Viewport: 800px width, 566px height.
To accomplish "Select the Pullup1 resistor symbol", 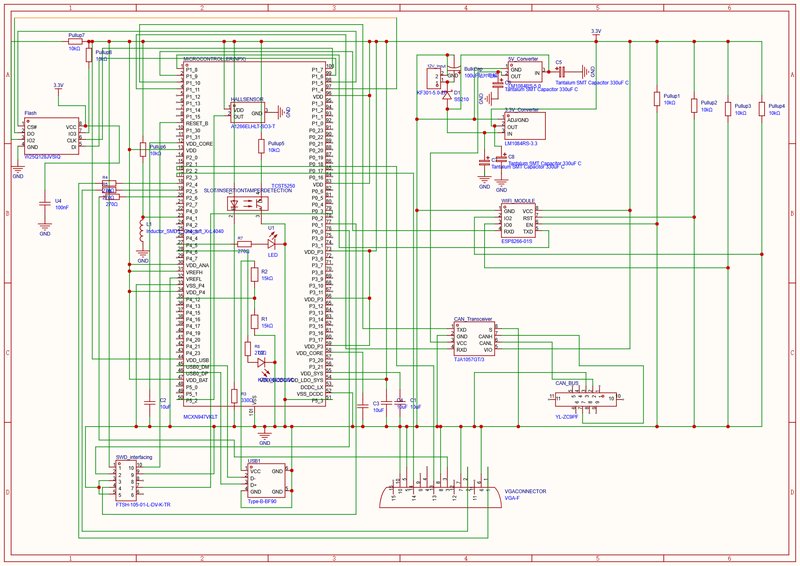I will click(657, 99).
